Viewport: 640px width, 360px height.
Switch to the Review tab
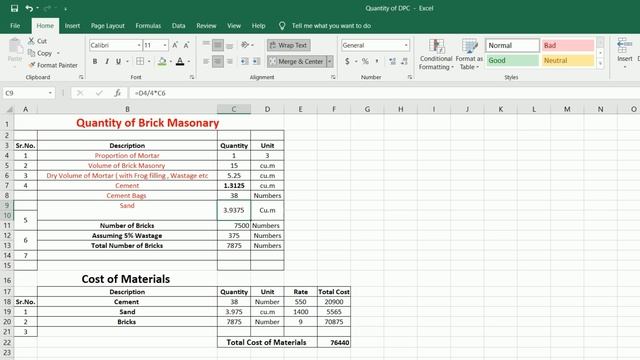point(206,26)
